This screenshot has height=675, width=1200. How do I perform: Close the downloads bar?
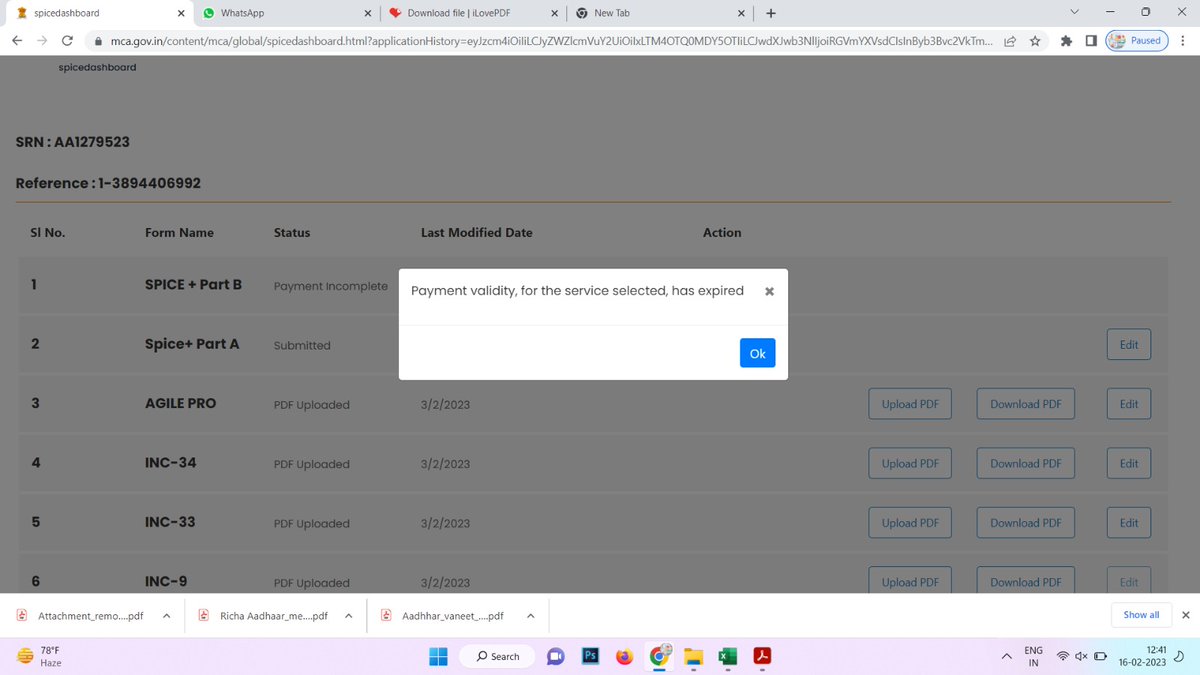(x=1186, y=615)
